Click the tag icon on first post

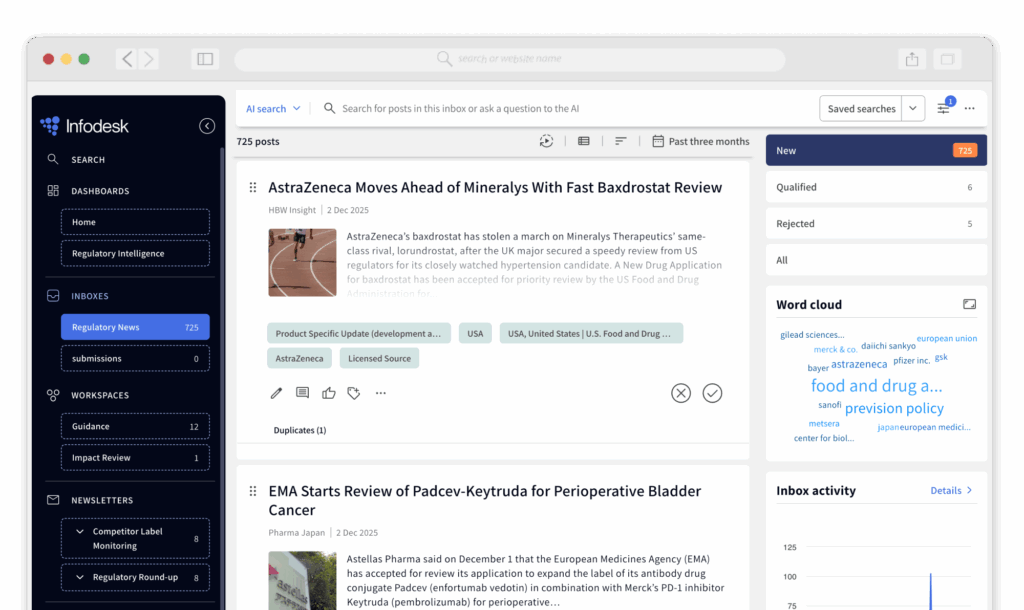point(354,393)
